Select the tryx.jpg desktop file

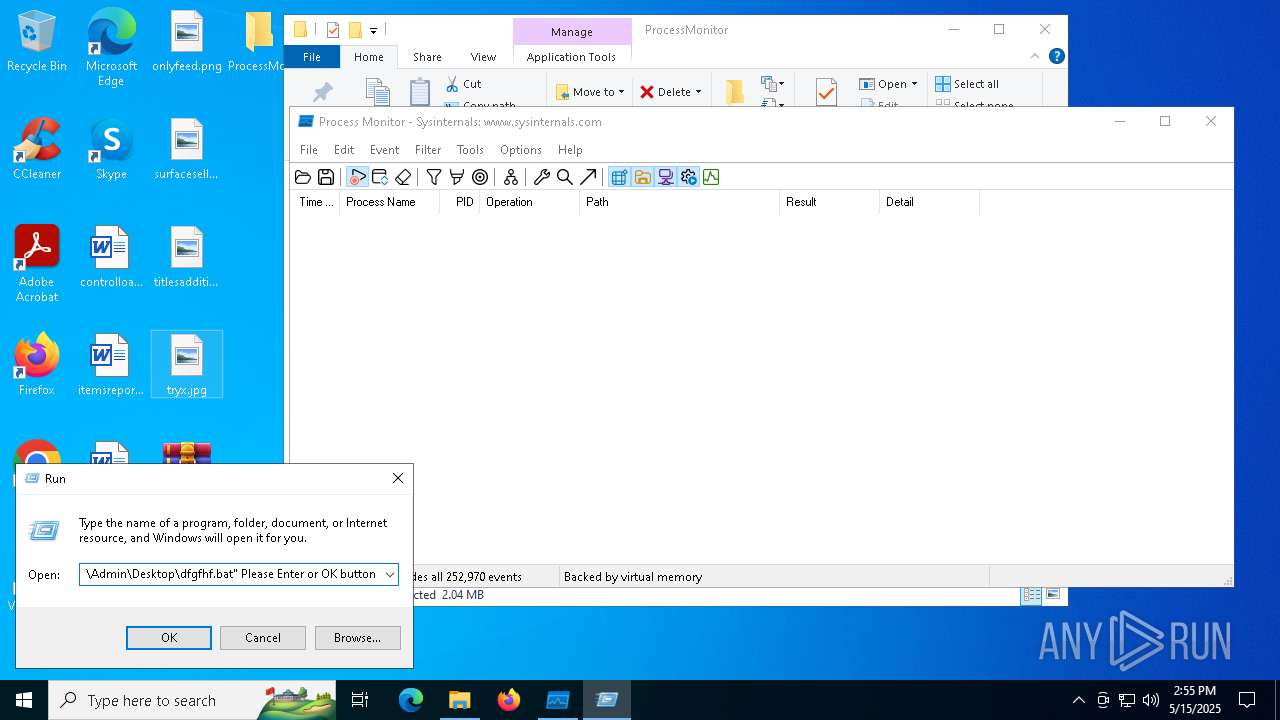point(187,365)
